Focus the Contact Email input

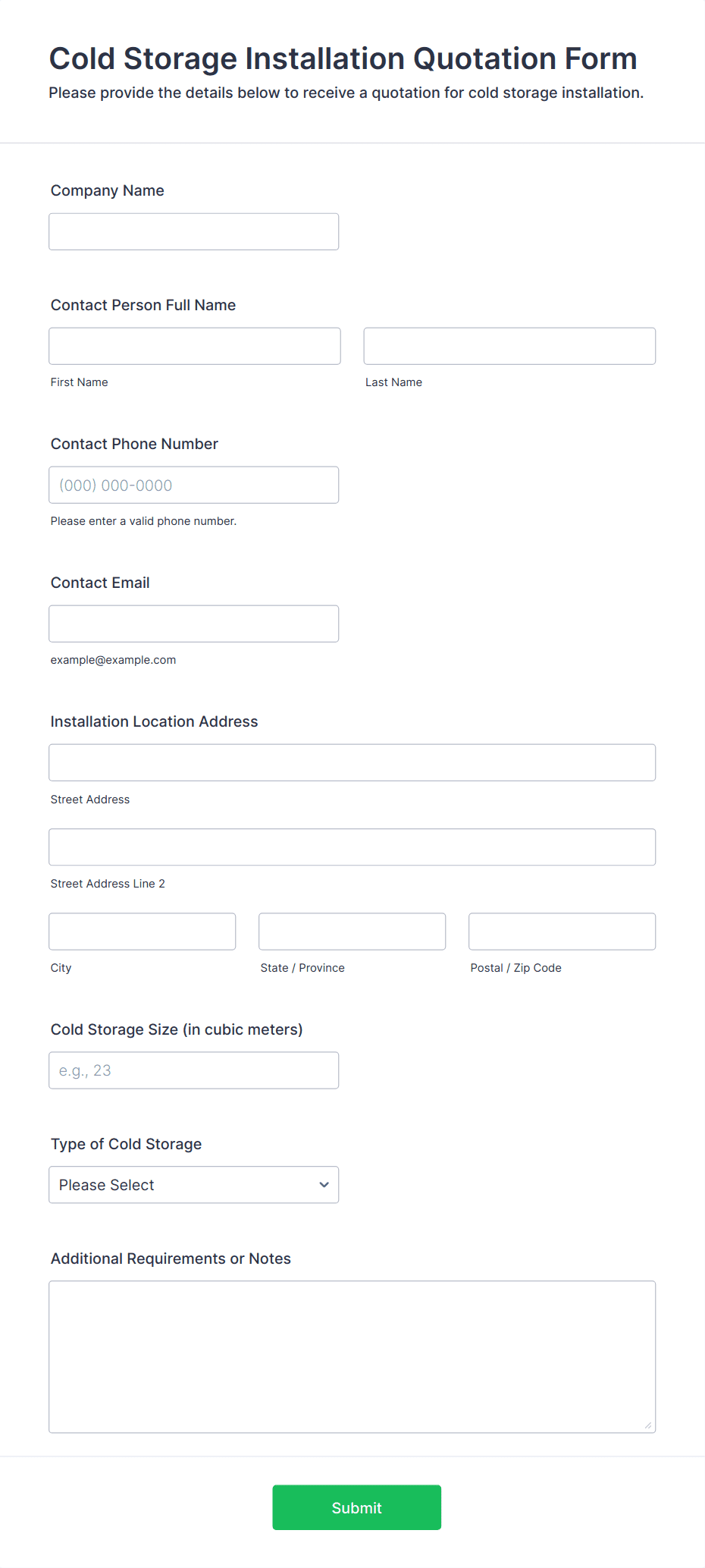pyautogui.click(x=194, y=624)
